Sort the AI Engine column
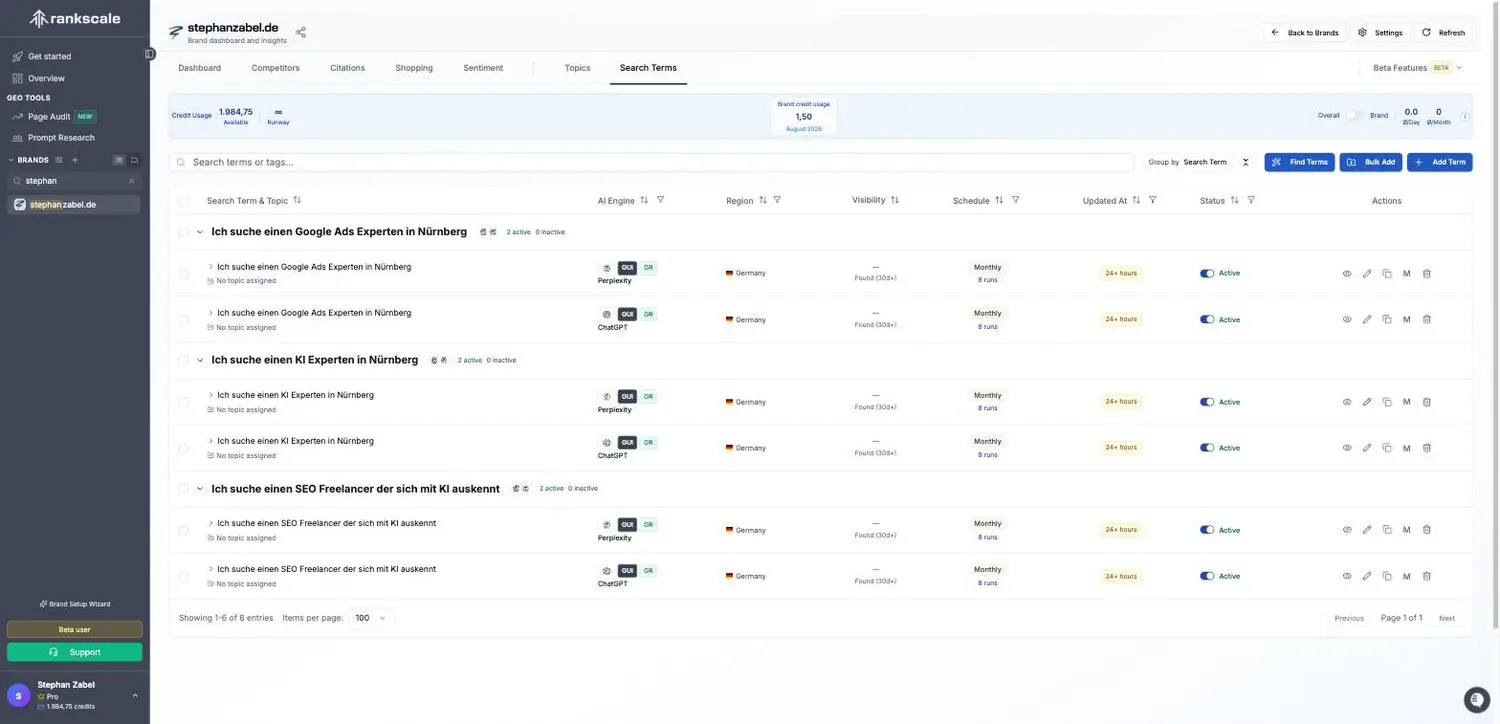The width and height of the screenshot is (1500, 724). [x=644, y=200]
